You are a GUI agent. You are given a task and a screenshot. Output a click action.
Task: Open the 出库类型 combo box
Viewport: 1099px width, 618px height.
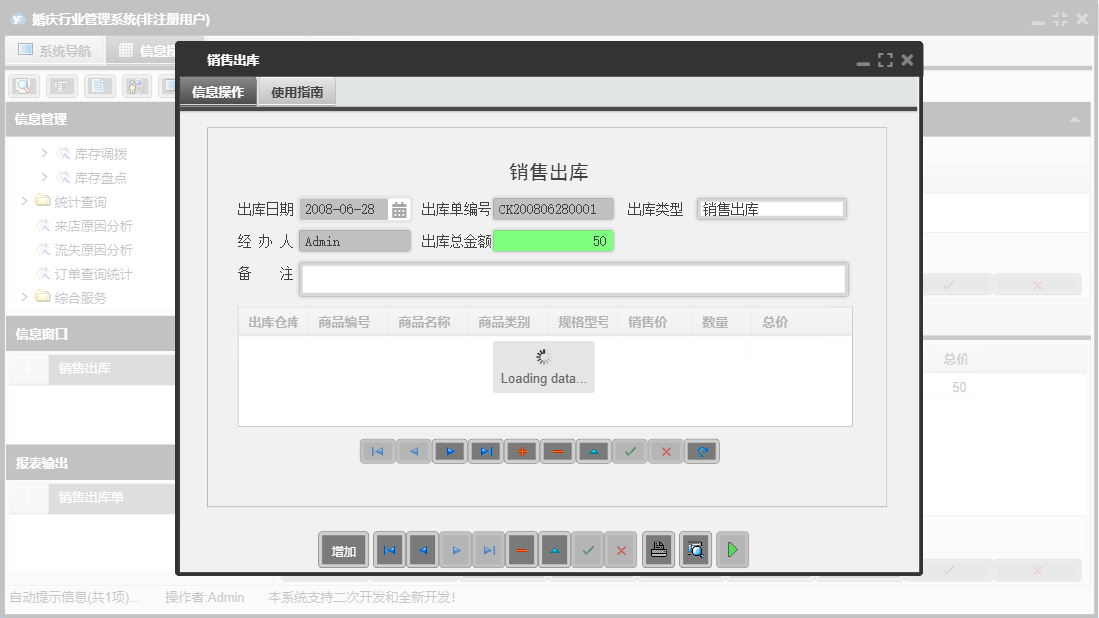coord(772,210)
